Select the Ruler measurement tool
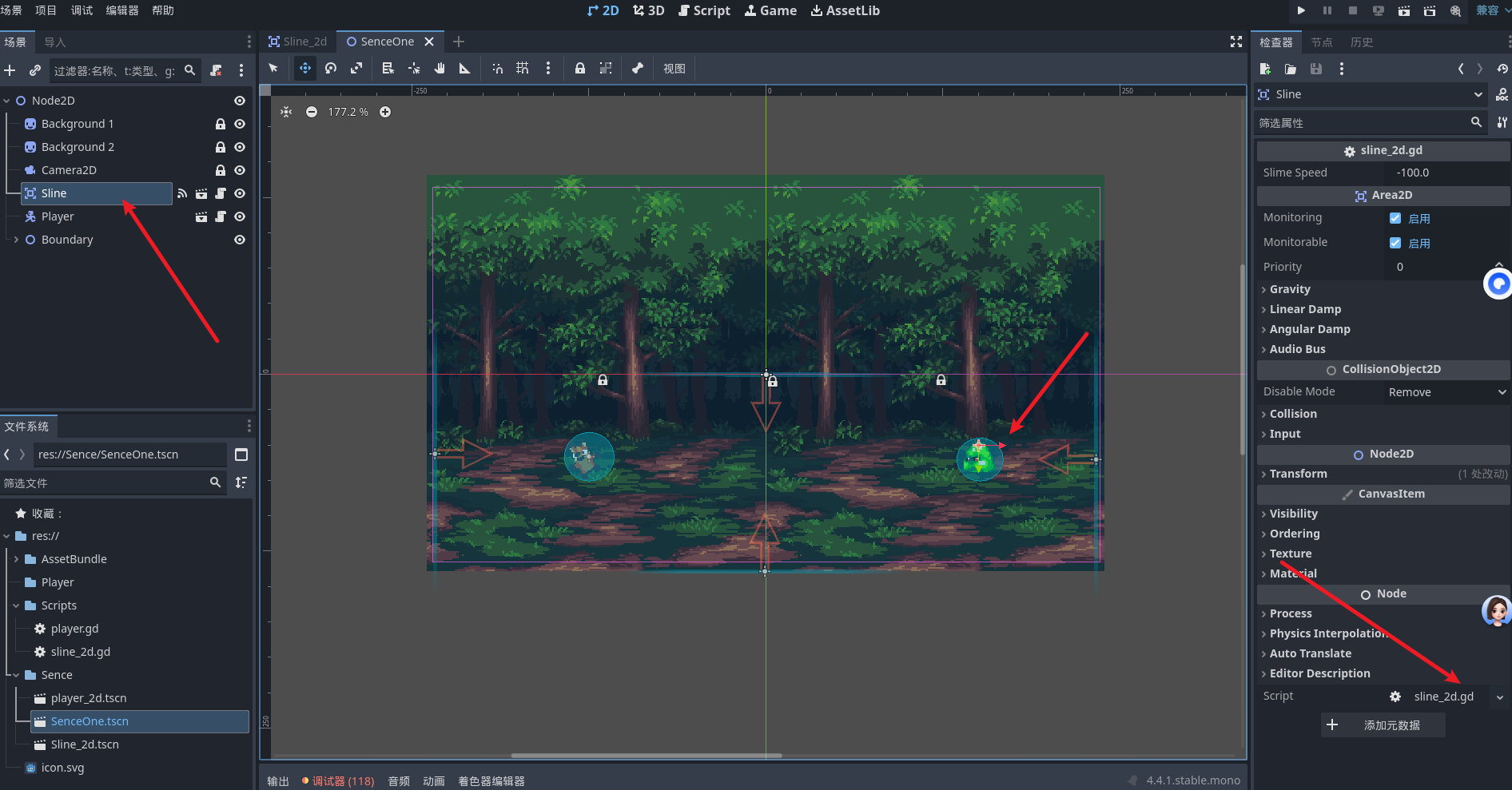The width and height of the screenshot is (1512, 790). click(x=464, y=69)
